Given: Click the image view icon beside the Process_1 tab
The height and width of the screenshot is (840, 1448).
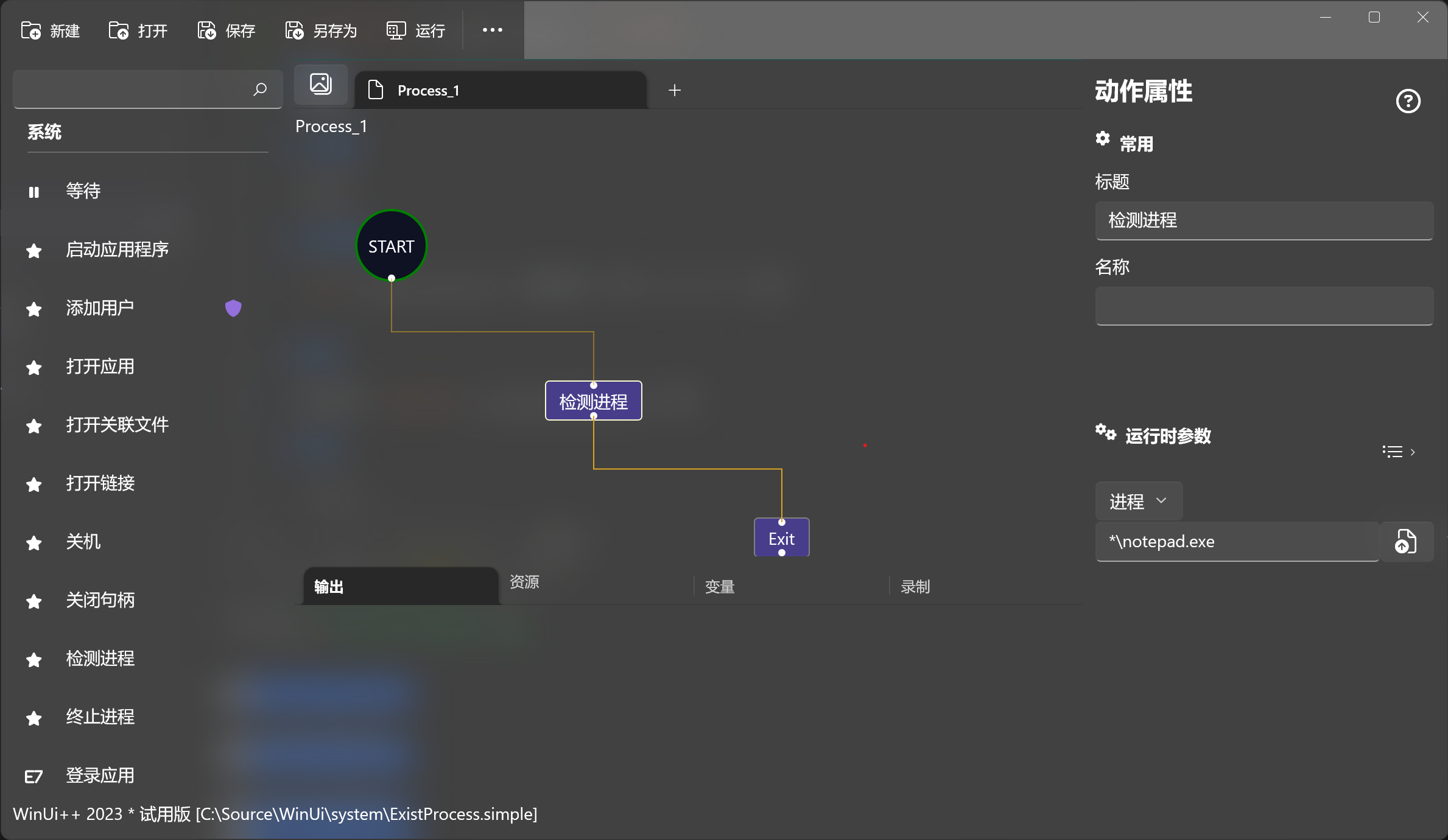Looking at the screenshot, I should [x=321, y=84].
